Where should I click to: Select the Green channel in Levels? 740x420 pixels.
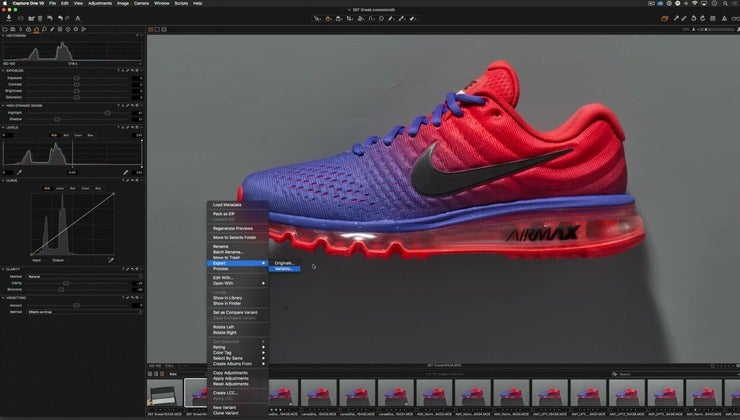78,135
